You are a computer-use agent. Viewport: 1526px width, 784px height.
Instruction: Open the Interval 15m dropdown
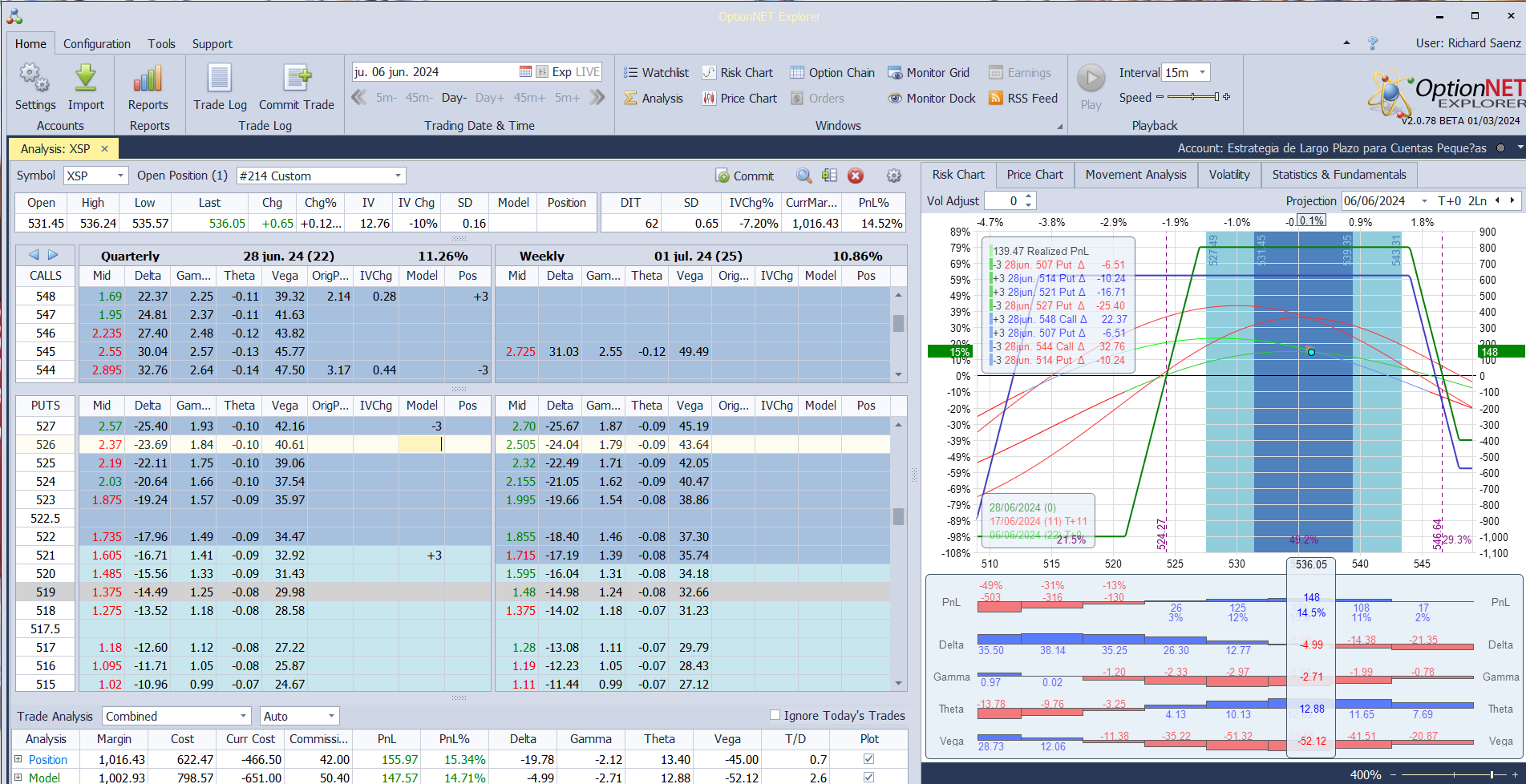click(x=1202, y=72)
